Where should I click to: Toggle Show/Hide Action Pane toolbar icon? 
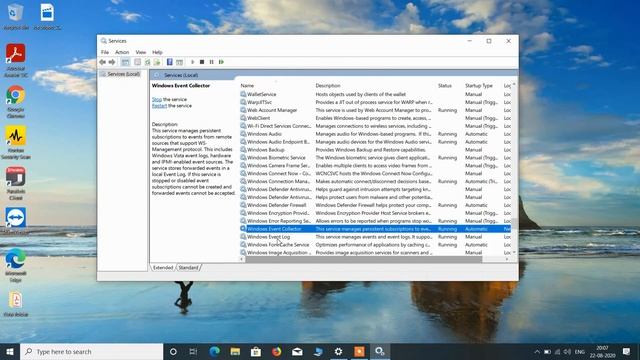(x=179, y=62)
